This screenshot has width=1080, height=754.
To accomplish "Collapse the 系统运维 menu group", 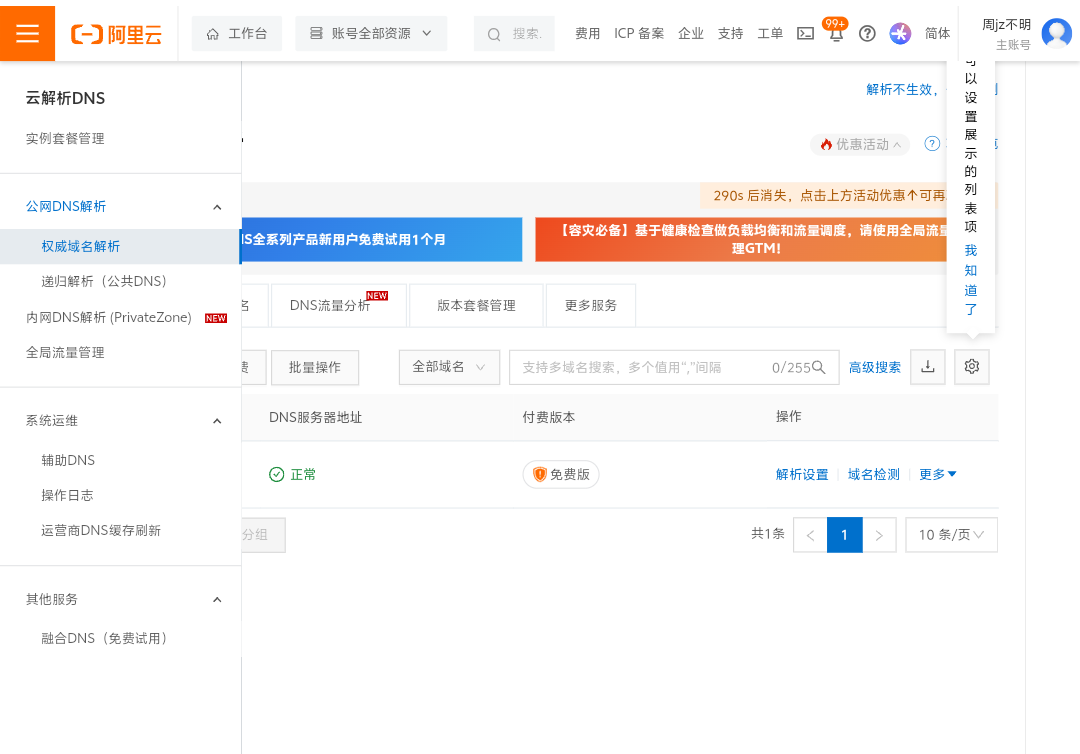I will click(217, 421).
